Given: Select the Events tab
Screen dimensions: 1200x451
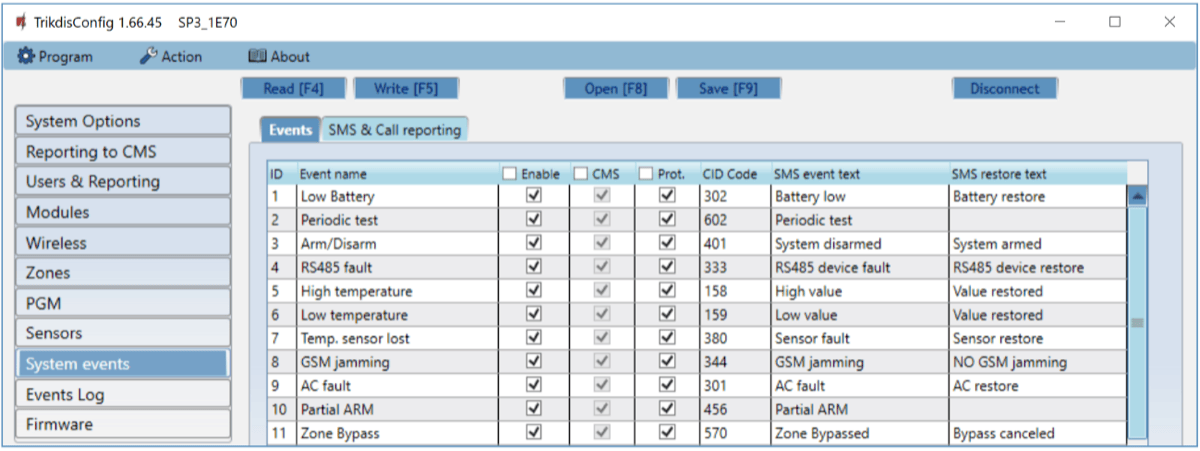Looking at the screenshot, I should pyautogui.click(x=290, y=130).
